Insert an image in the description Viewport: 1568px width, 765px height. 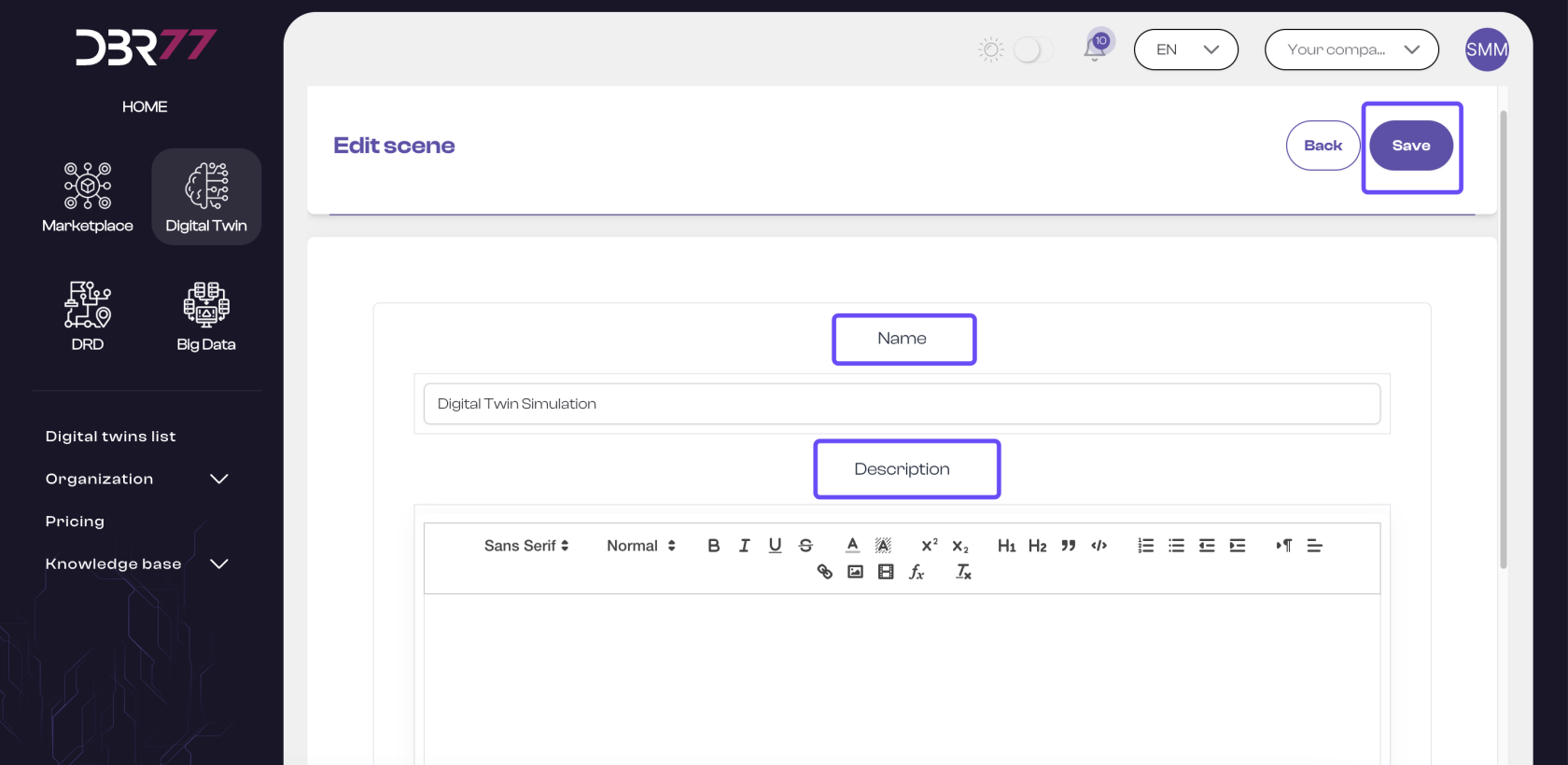[855, 572]
